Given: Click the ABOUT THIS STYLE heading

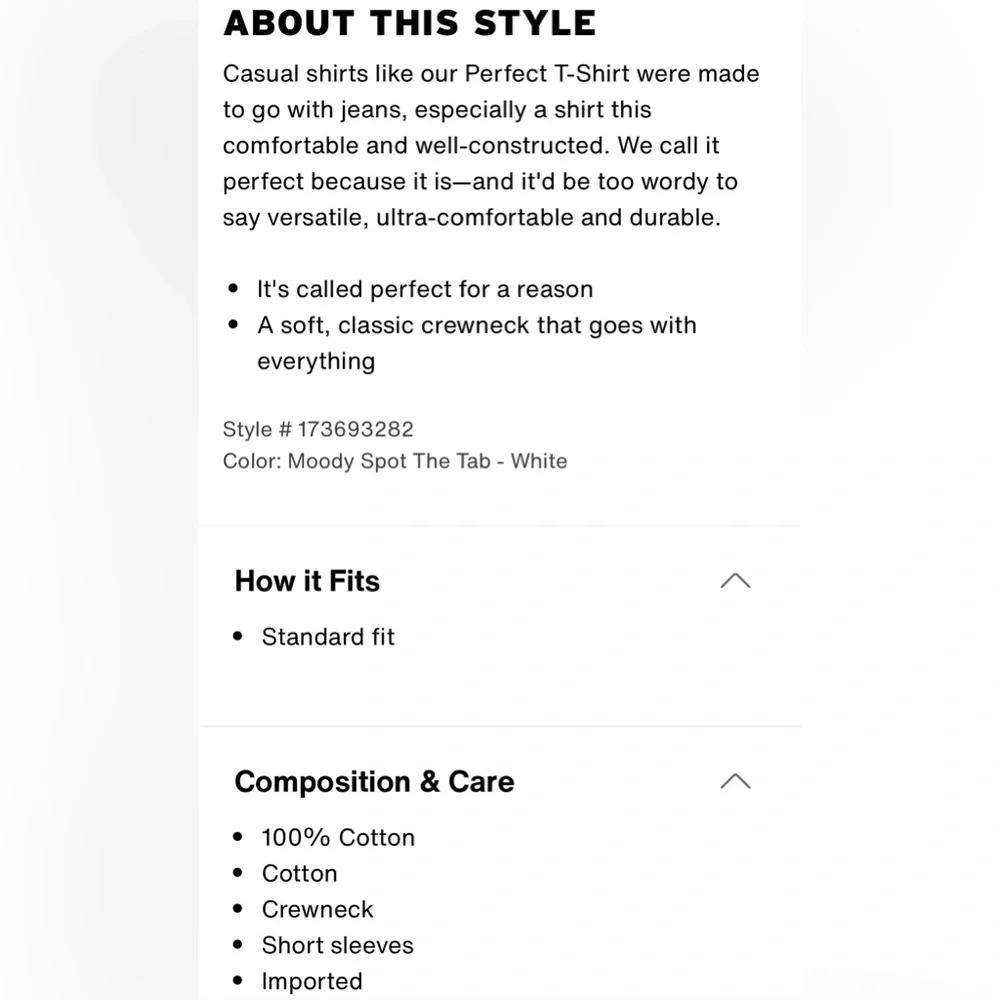Looking at the screenshot, I should click(409, 22).
